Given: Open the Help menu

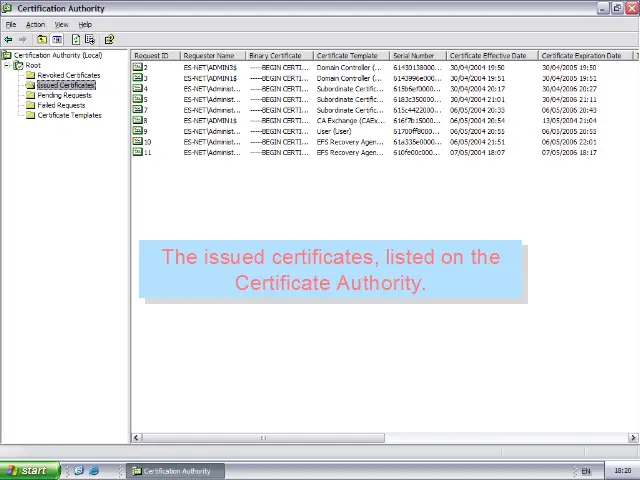Looking at the screenshot, I should (85, 24).
